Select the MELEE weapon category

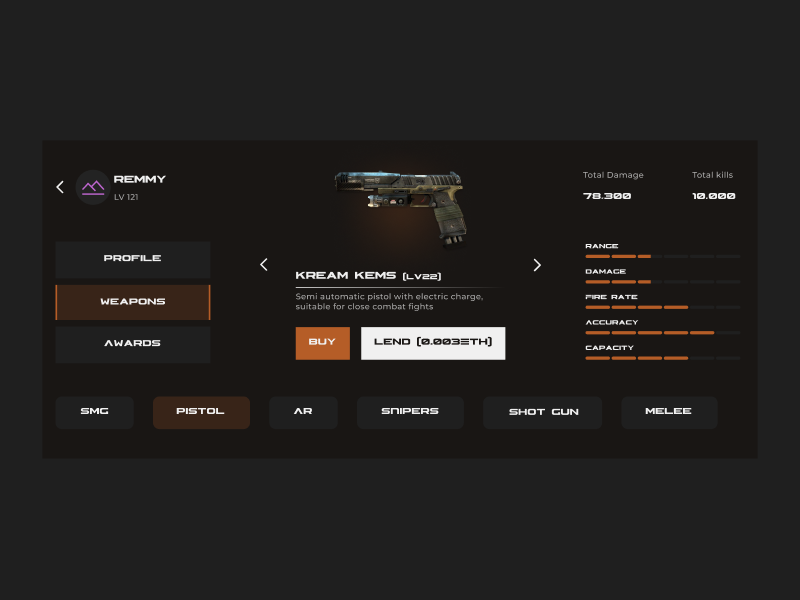(x=669, y=412)
